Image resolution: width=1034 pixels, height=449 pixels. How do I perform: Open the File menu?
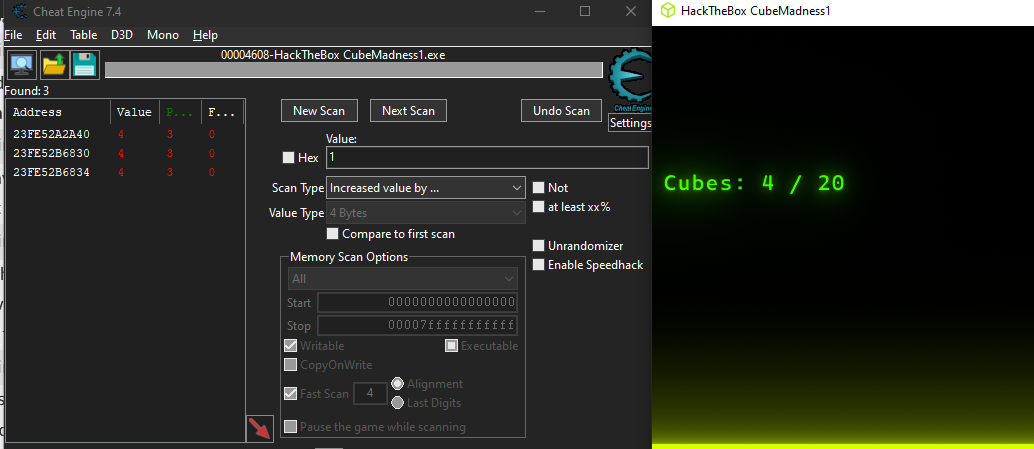pos(13,35)
